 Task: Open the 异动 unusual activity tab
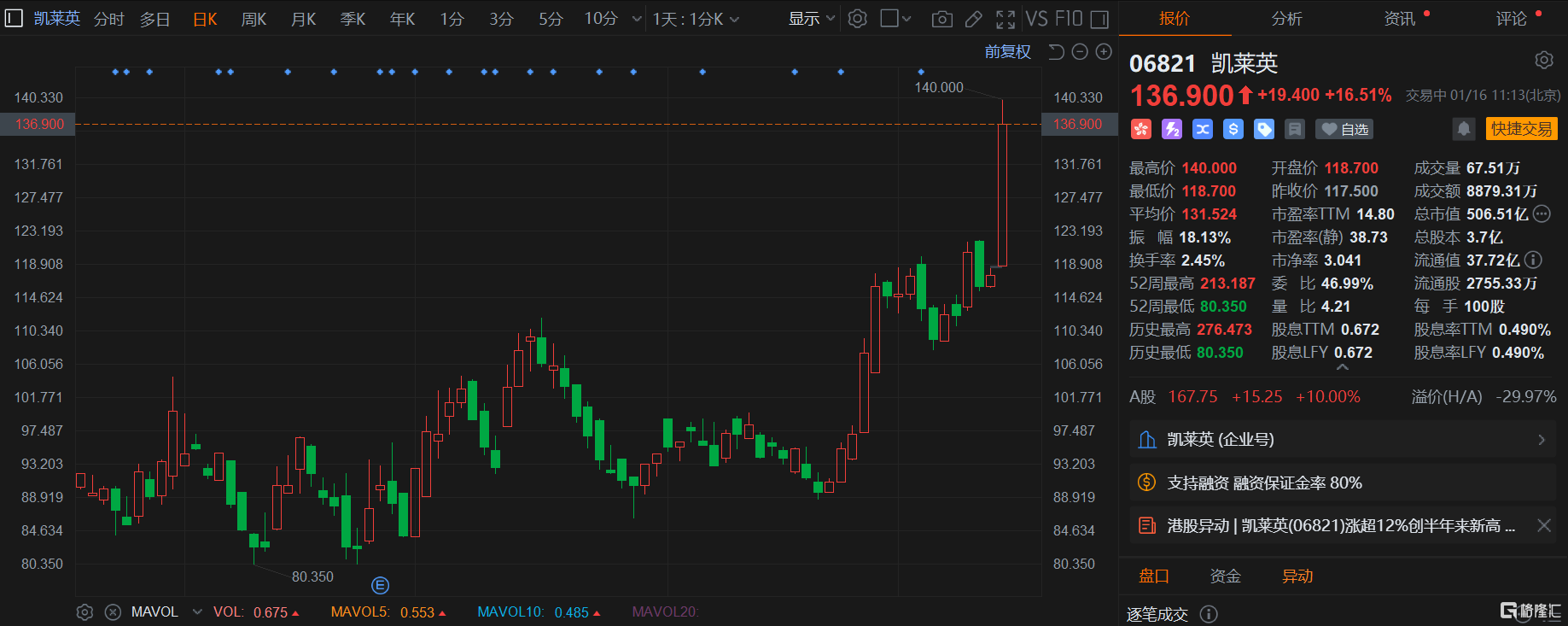(x=1297, y=576)
